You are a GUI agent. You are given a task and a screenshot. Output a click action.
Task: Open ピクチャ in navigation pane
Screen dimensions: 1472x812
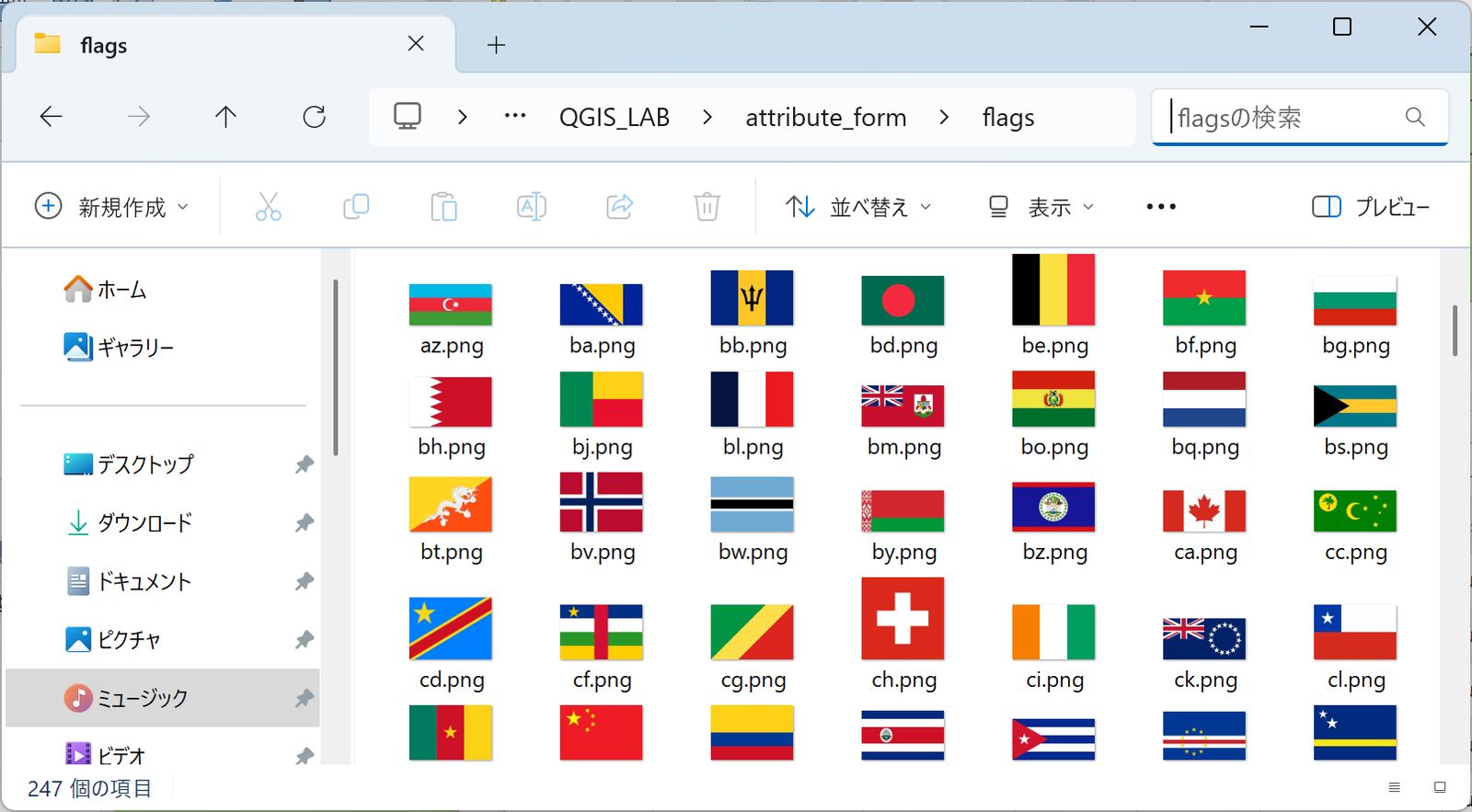112,639
